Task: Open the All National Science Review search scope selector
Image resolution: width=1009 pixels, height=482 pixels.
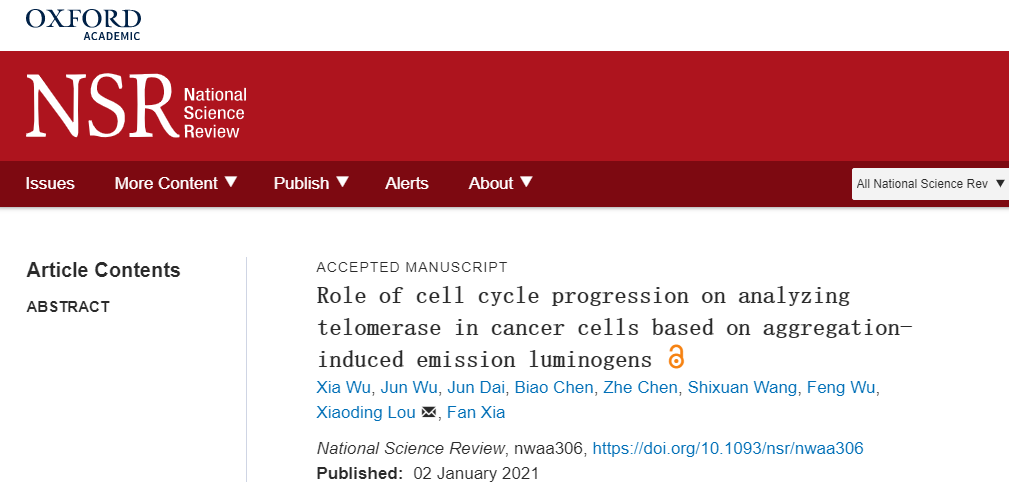Action: [930, 184]
